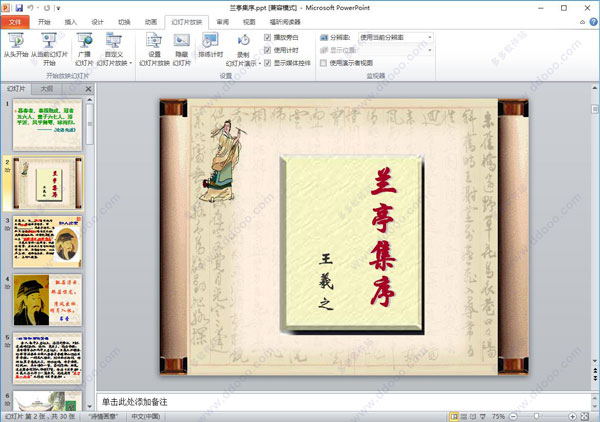The height and width of the screenshot is (422, 600).
Task: Start Slide Show from status bar icon
Action: coord(483,416)
